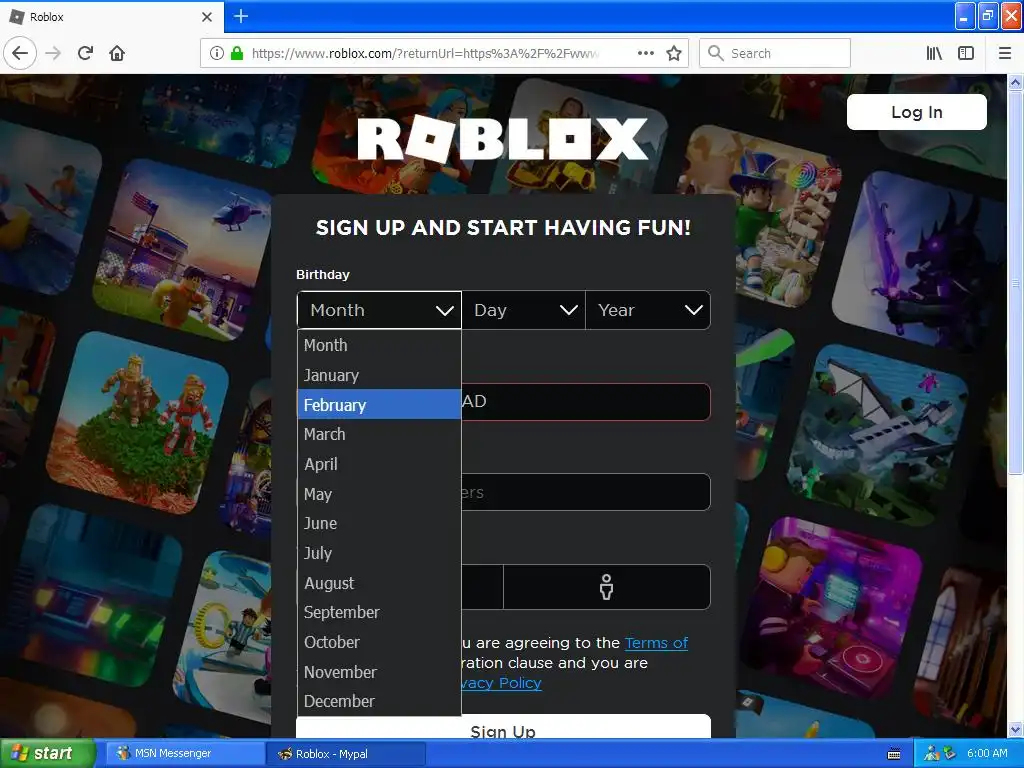Open the Privacy Policy link
The image size is (1024, 768).
click(x=502, y=683)
